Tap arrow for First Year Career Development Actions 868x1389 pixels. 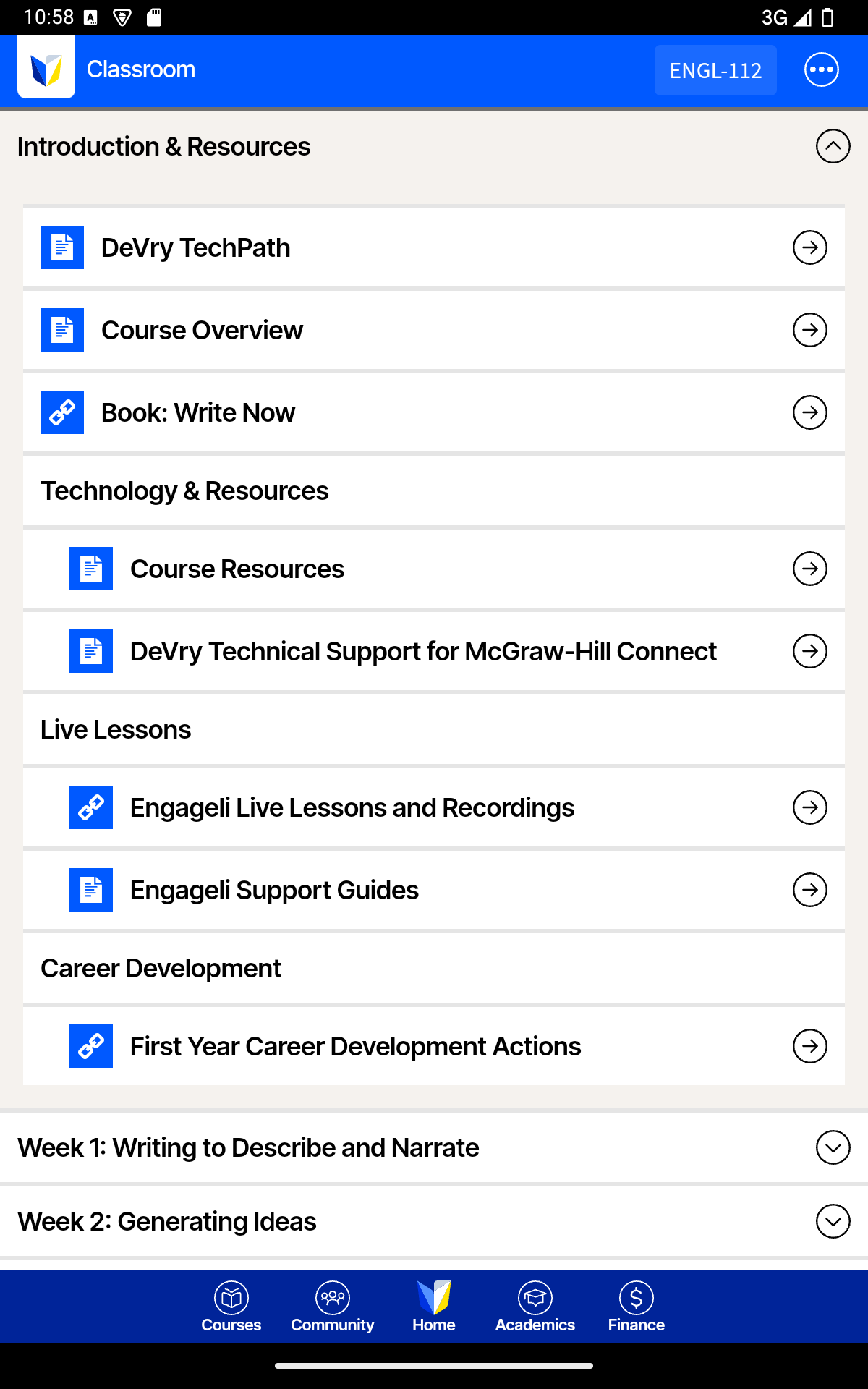coord(810,1046)
